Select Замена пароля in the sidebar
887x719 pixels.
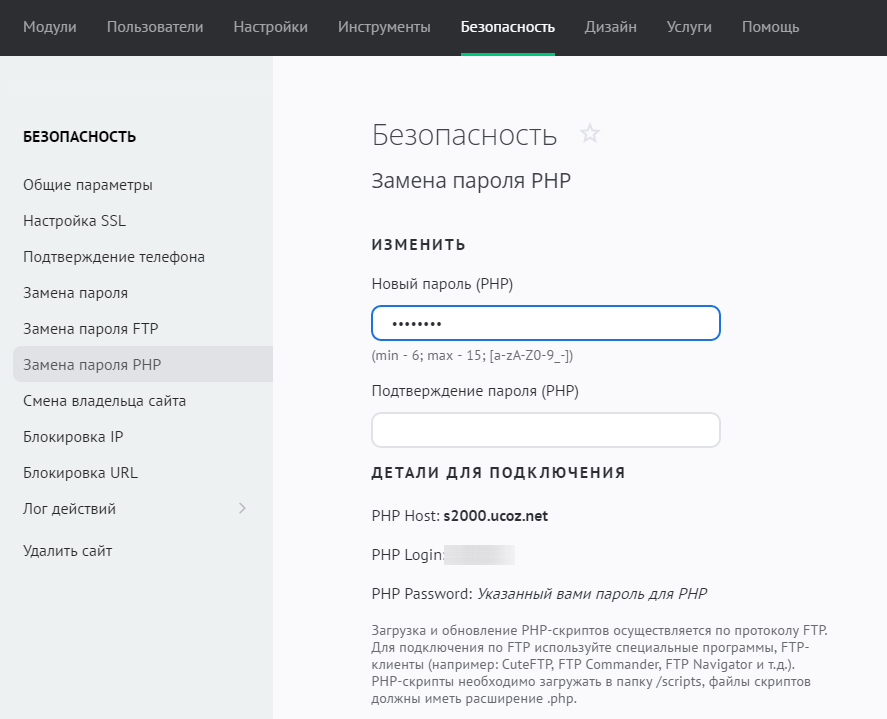pyautogui.click(x=75, y=293)
